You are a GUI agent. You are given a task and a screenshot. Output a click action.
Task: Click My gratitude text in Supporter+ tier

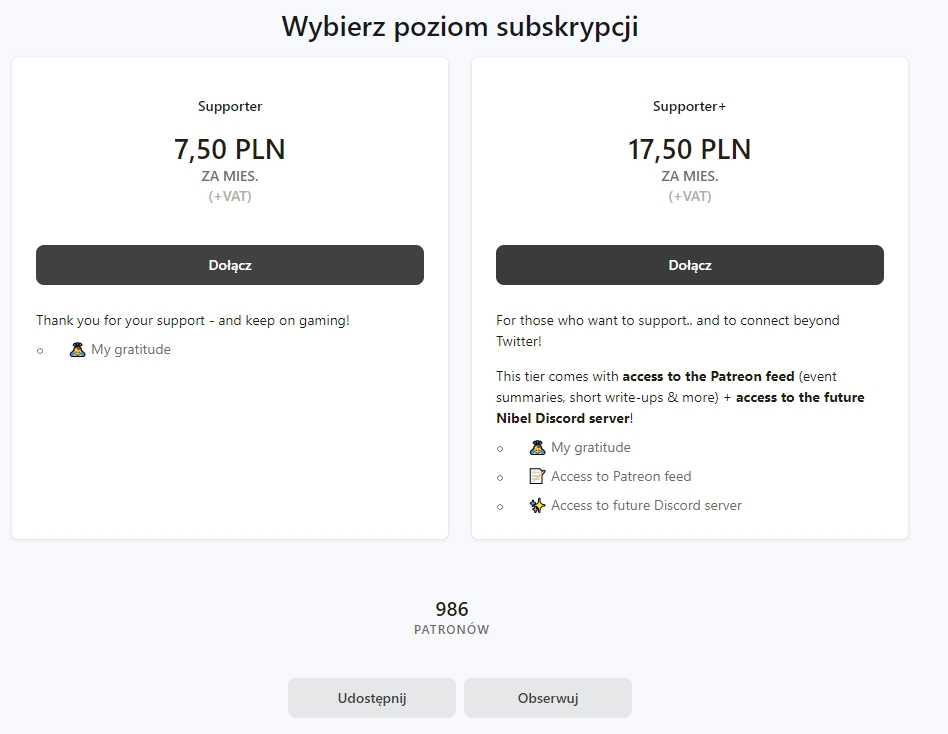(x=591, y=448)
